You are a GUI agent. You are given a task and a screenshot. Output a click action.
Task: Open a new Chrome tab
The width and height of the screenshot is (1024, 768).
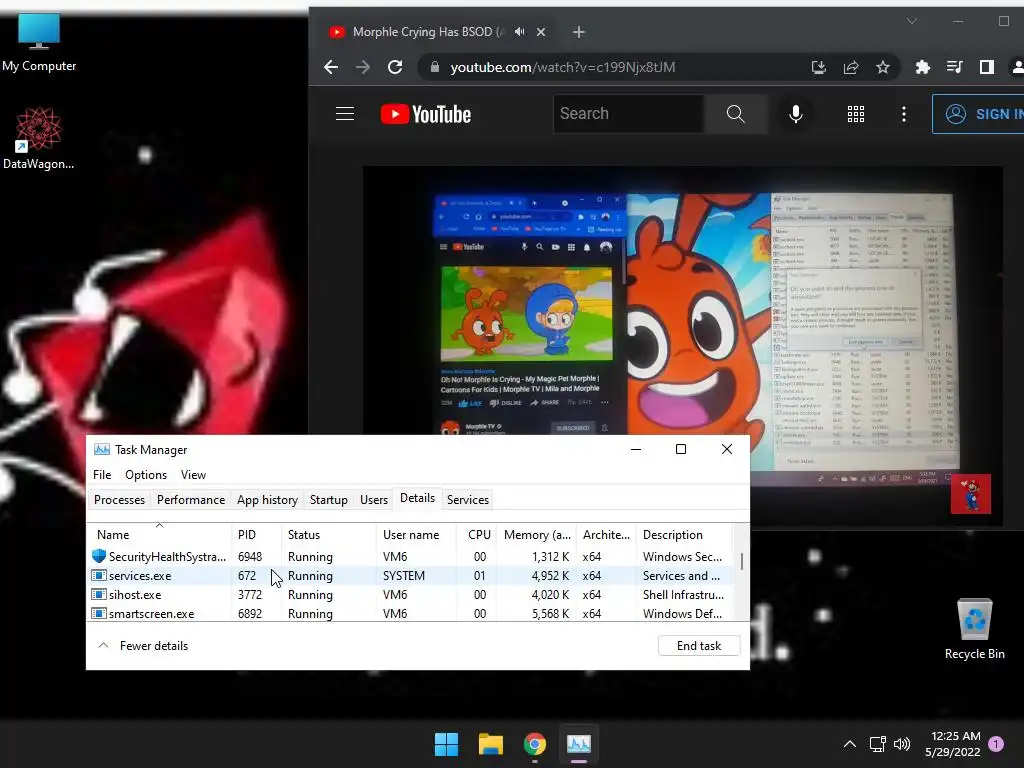pyautogui.click(x=579, y=32)
